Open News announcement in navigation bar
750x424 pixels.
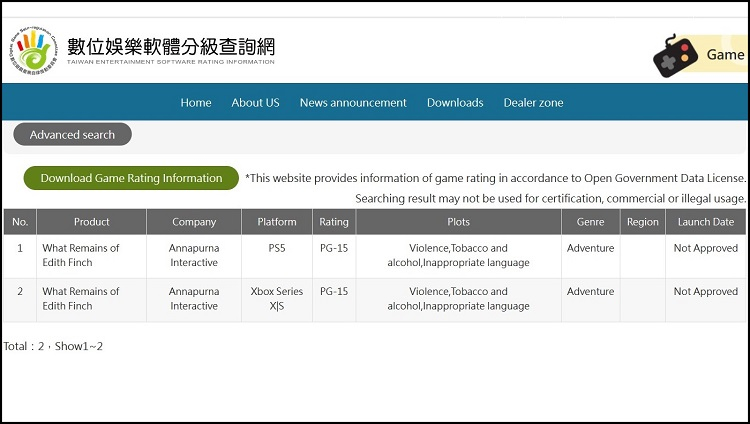click(x=353, y=103)
